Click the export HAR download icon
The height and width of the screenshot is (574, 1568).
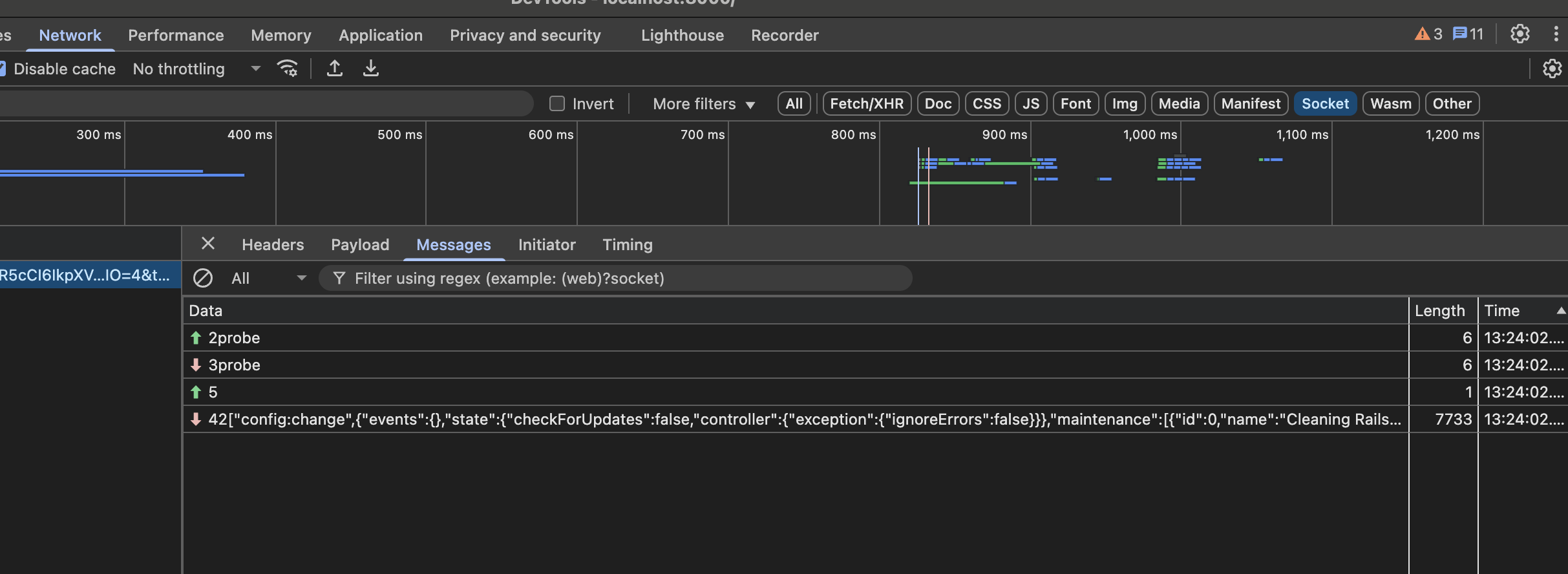(x=370, y=69)
